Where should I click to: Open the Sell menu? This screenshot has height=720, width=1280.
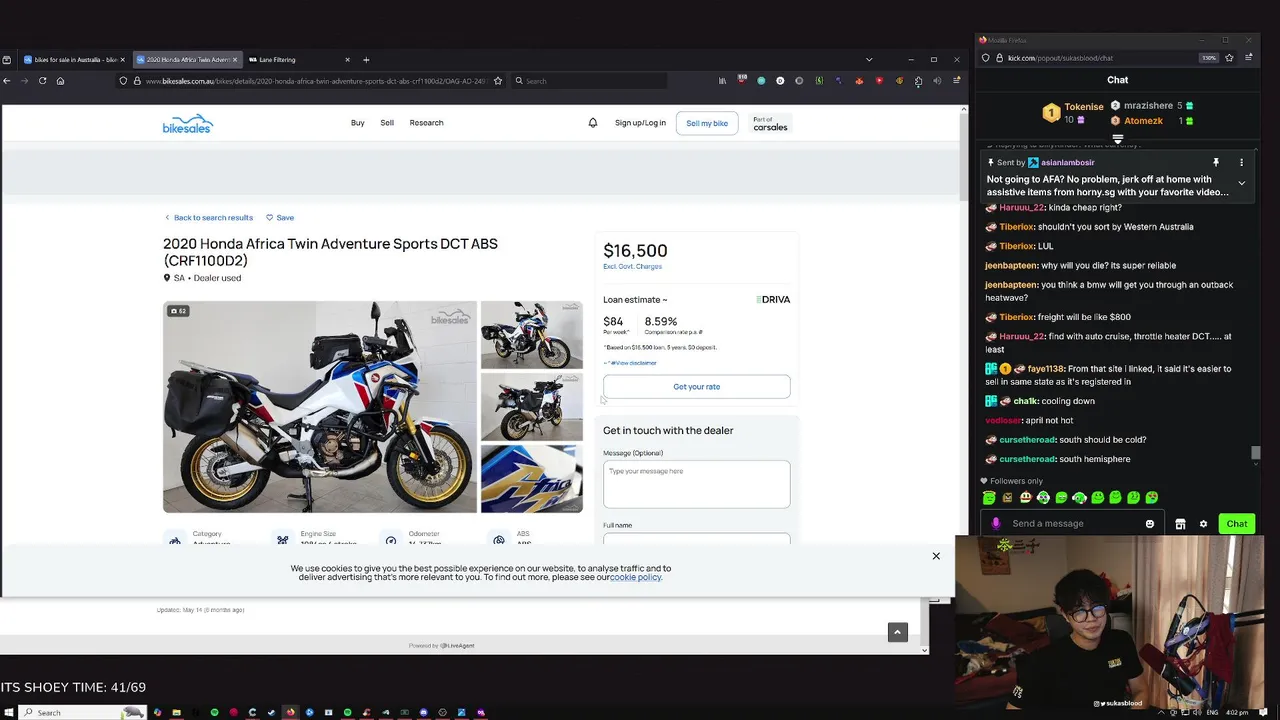click(x=387, y=123)
